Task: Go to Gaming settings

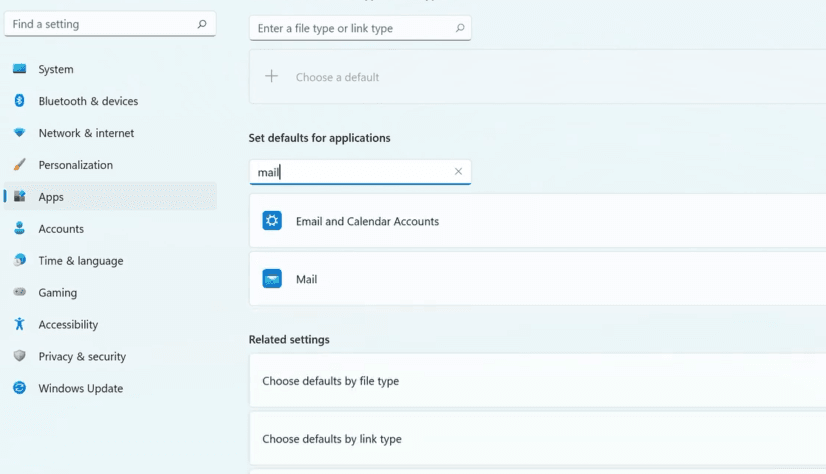Action: 110,293
